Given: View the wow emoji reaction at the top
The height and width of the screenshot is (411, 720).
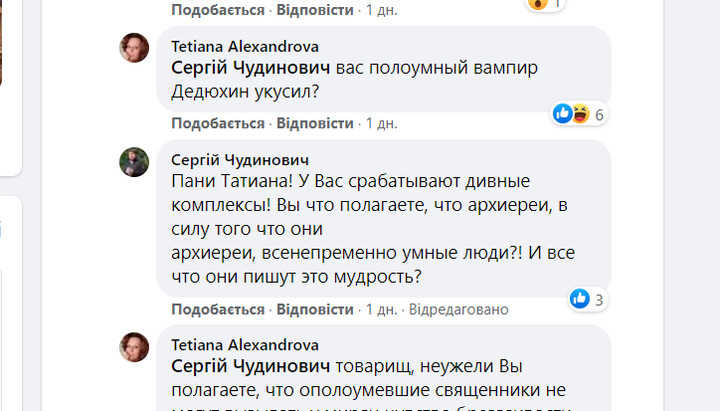Looking at the screenshot, I should tap(538, 4).
